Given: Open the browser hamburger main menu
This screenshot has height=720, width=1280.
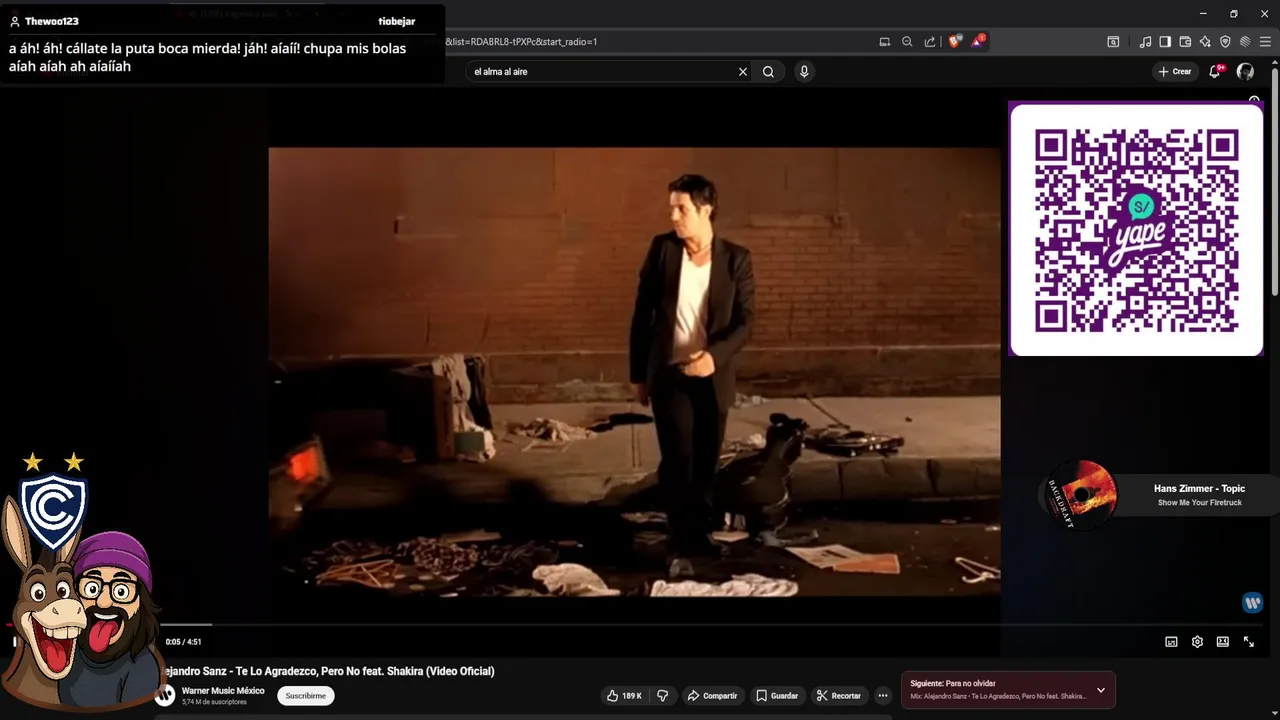Looking at the screenshot, I should pyautogui.click(x=1265, y=42).
